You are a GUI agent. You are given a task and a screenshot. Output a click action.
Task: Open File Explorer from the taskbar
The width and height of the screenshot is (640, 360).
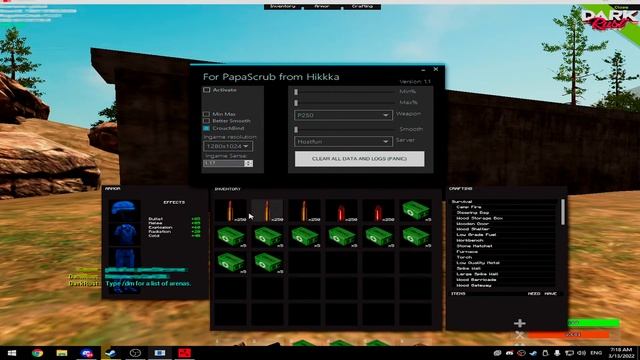coord(62,353)
